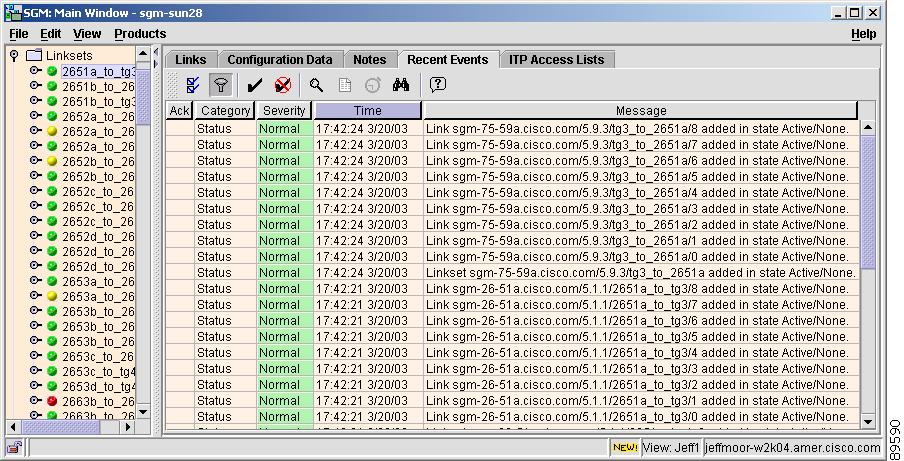Sort by the Ack column header

coord(179,111)
